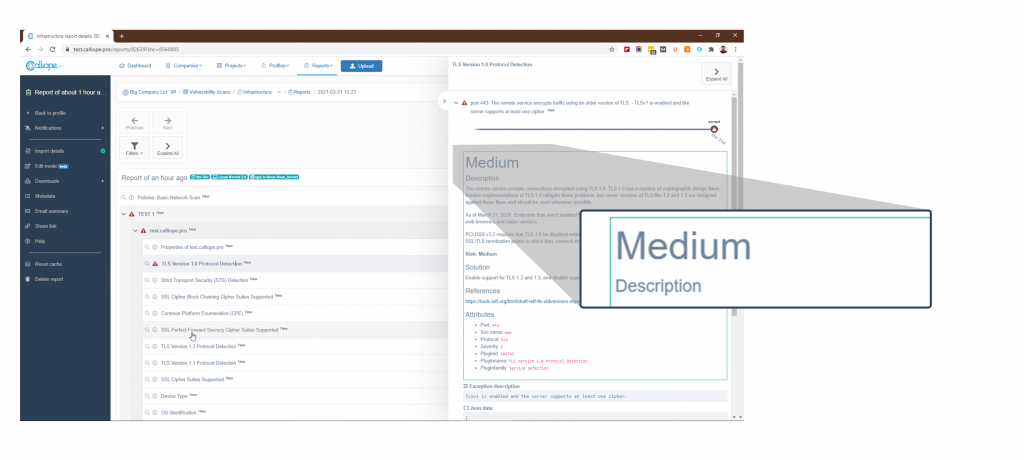Click the Calliope.pro logo

(x=45, y=66)
